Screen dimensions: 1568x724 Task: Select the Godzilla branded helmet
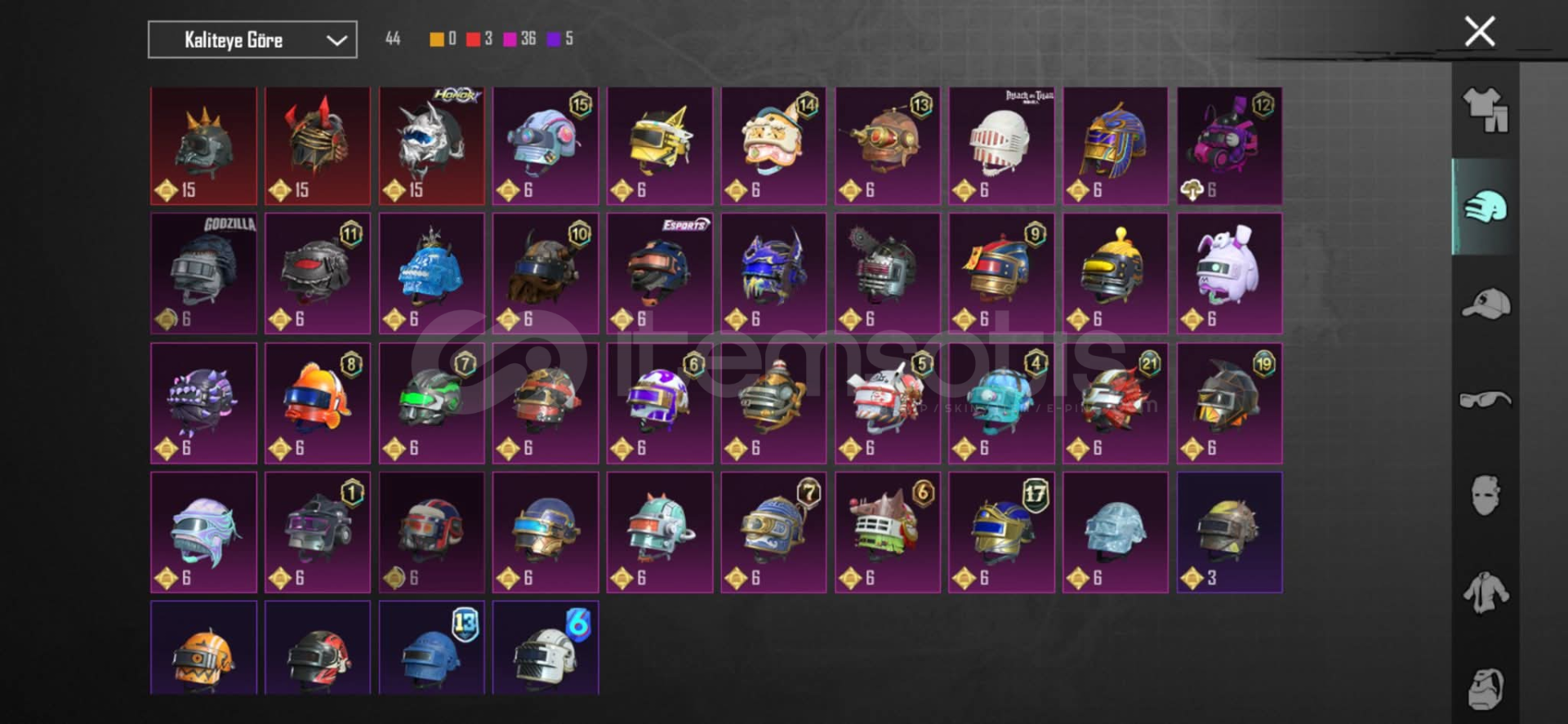click(x=203, y=273)
